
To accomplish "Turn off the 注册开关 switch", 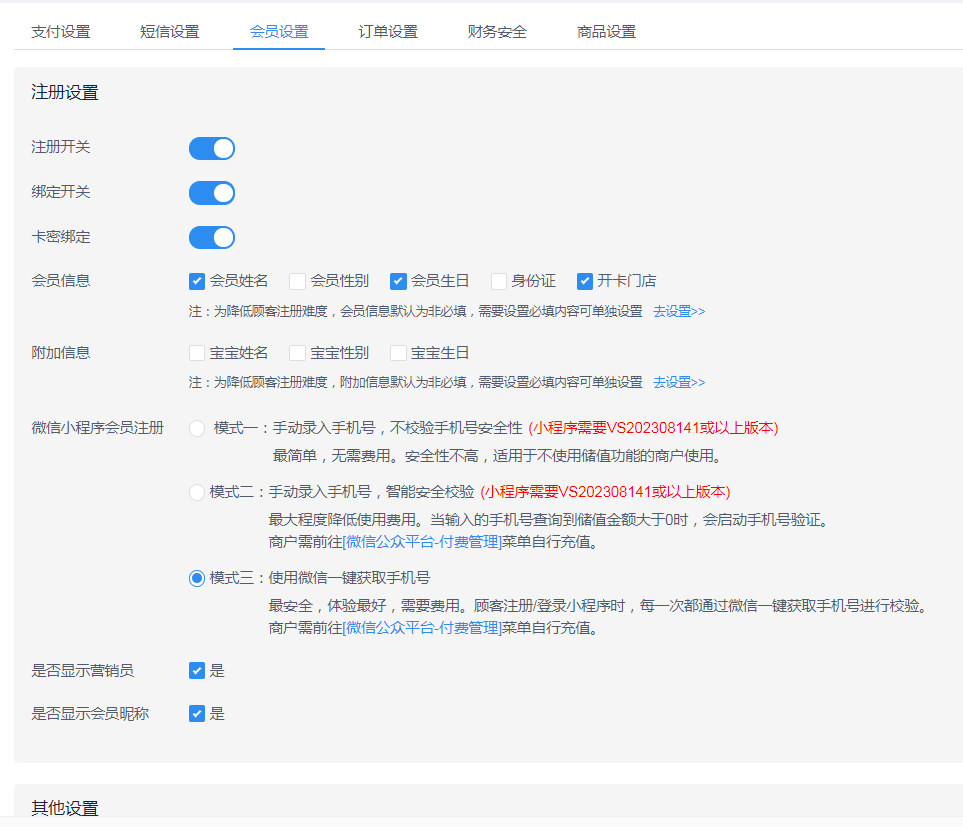I will pyautogui.click(x=212, y=149).
